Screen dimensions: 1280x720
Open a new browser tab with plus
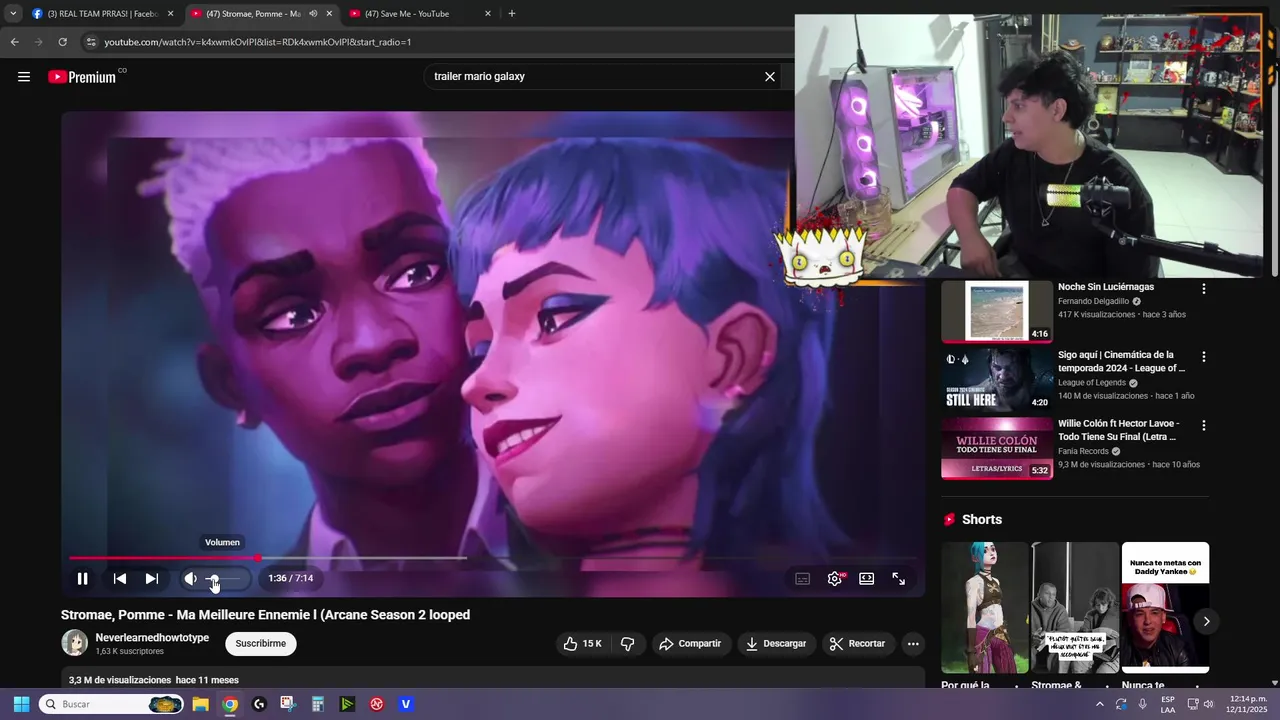(x=512, y=14)
